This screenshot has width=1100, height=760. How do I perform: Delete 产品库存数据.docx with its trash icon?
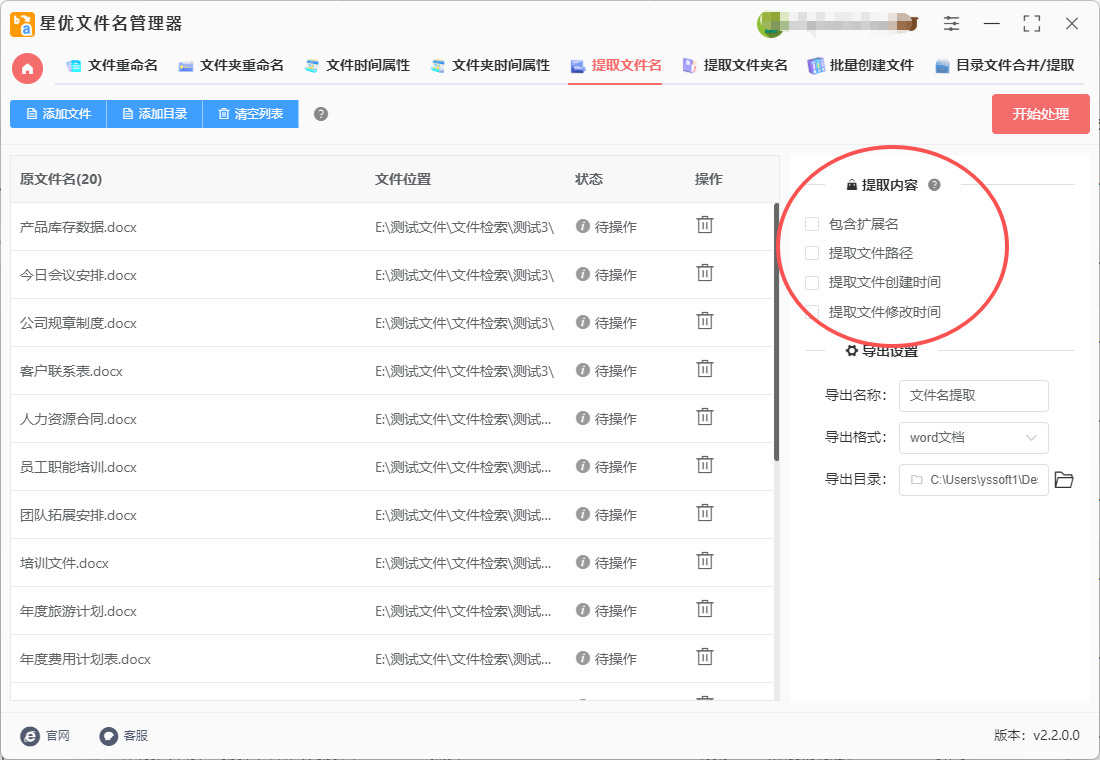[x=705, y=225]
